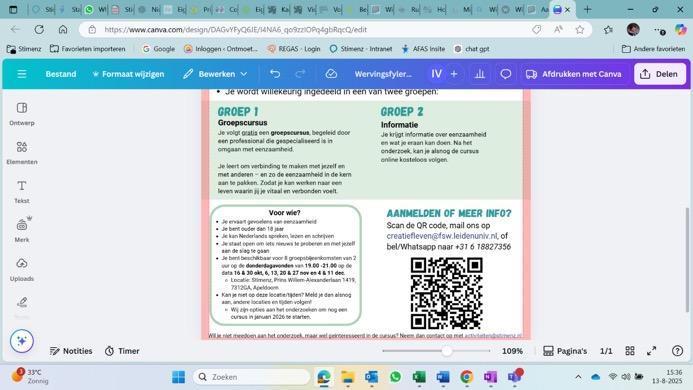Screen dimensions: 693x390
Task: Expand the Bewerken dropdown
Action: click(215, 74)
